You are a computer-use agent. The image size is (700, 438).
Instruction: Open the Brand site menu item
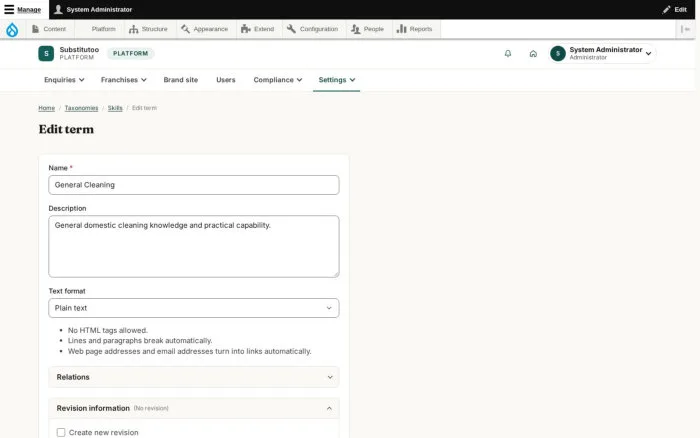coord(180,80)
